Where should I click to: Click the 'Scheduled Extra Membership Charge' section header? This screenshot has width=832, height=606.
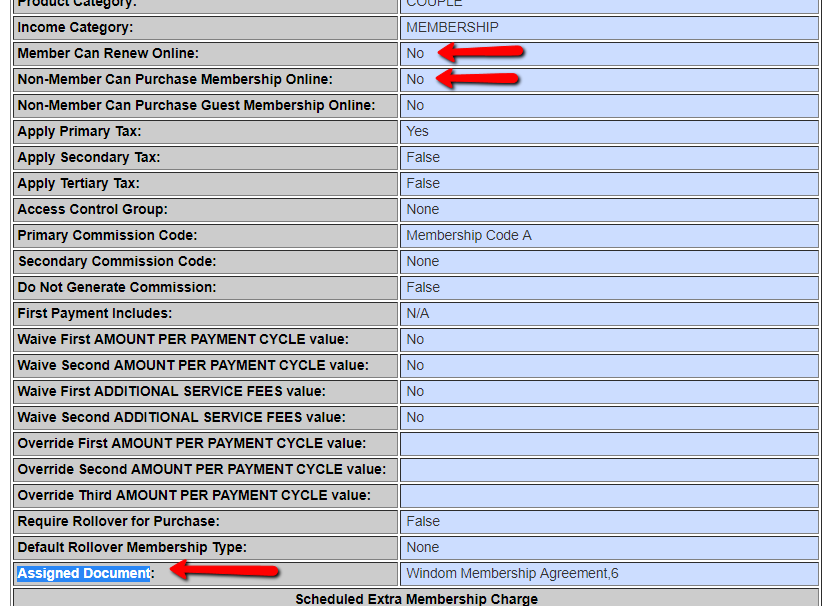(416, 599)
